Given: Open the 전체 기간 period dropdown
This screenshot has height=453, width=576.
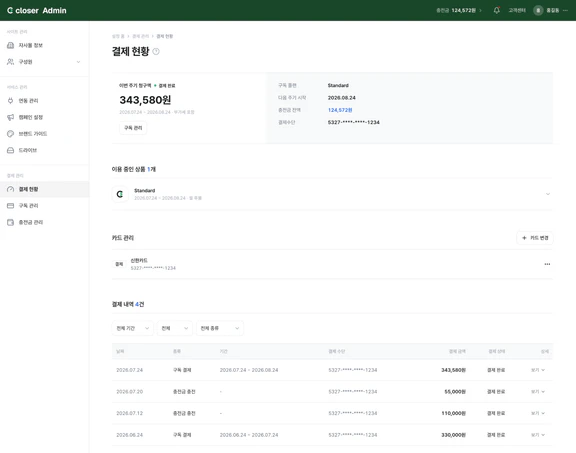Looking at the screenshot, I should 133,328.
